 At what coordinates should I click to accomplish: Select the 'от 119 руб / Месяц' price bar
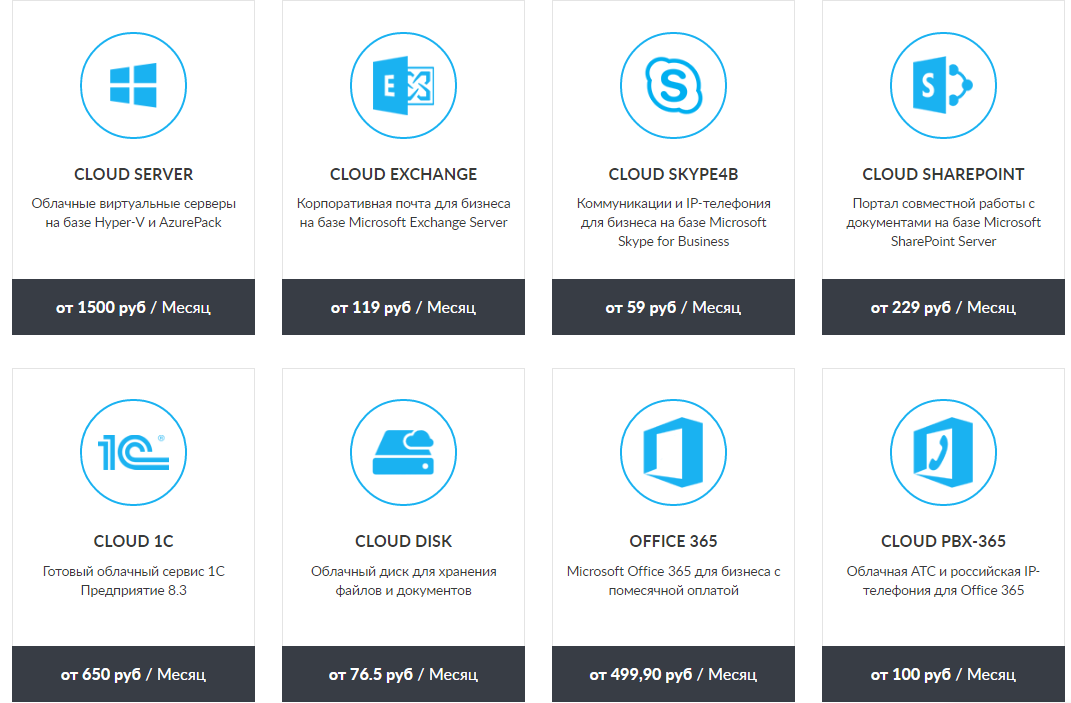pos(403,307)
